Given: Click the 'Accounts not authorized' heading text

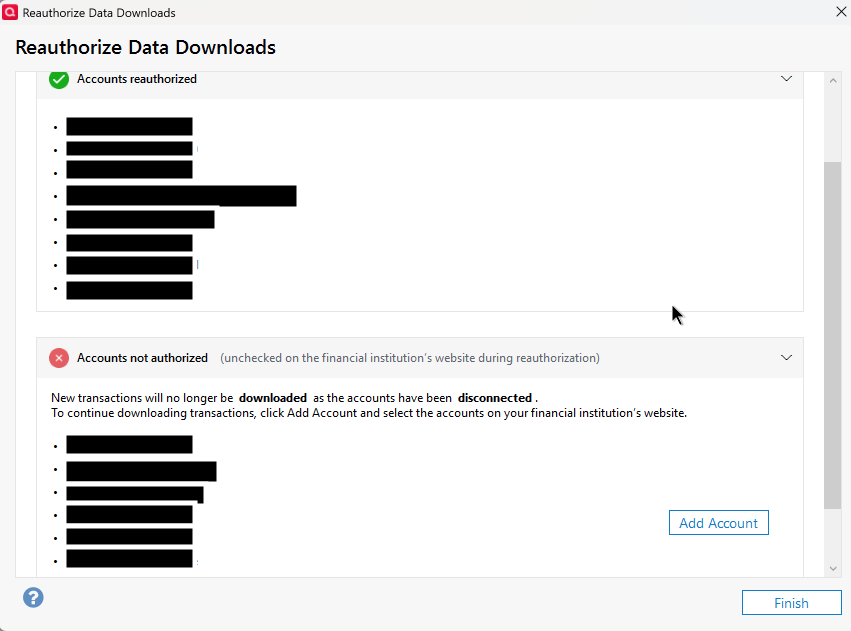Looking at the screenshot, I should [x=142, y=358].
